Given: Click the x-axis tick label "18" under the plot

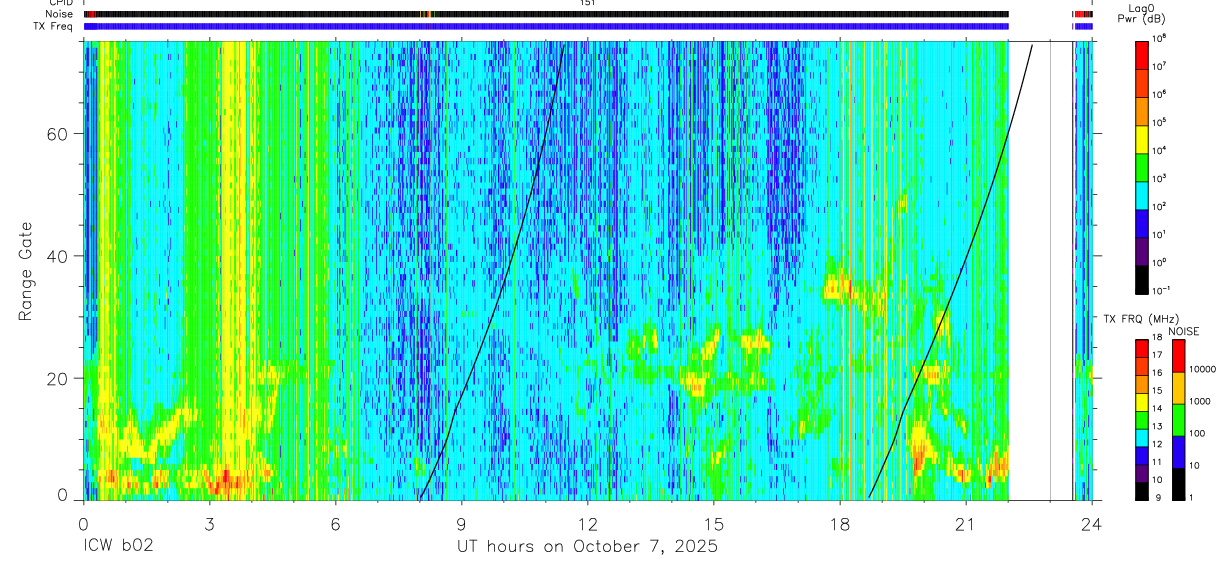Looking at the screenshot, I should (x=839, y=524).
